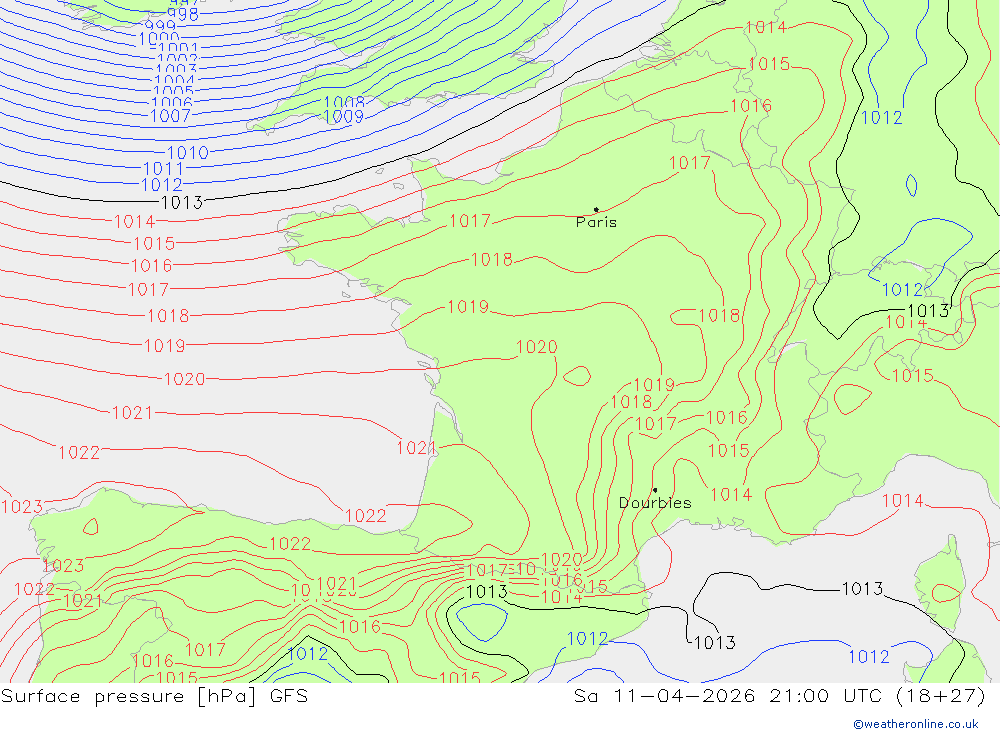
Task: Click the blue 1006 isobar label
Action: 172,103
